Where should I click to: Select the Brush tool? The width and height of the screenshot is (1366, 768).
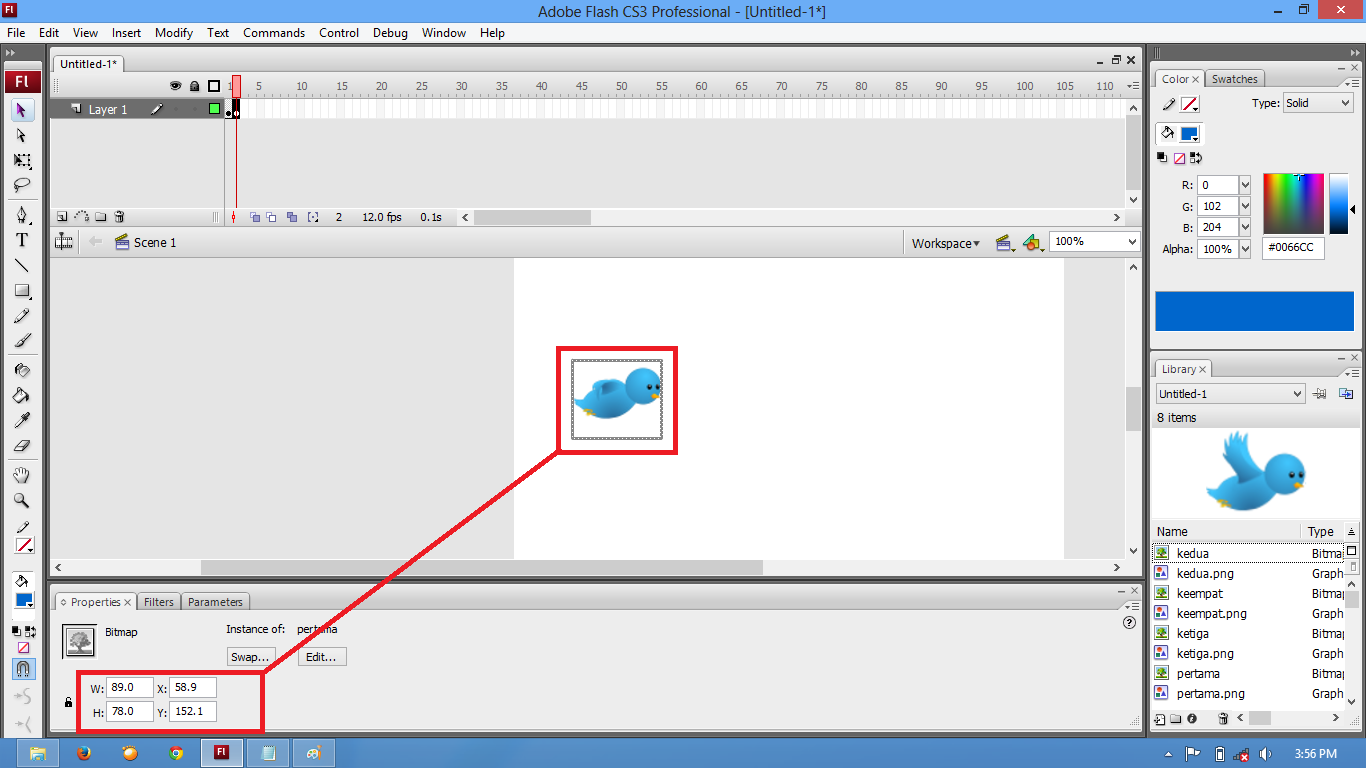(22, 341)
